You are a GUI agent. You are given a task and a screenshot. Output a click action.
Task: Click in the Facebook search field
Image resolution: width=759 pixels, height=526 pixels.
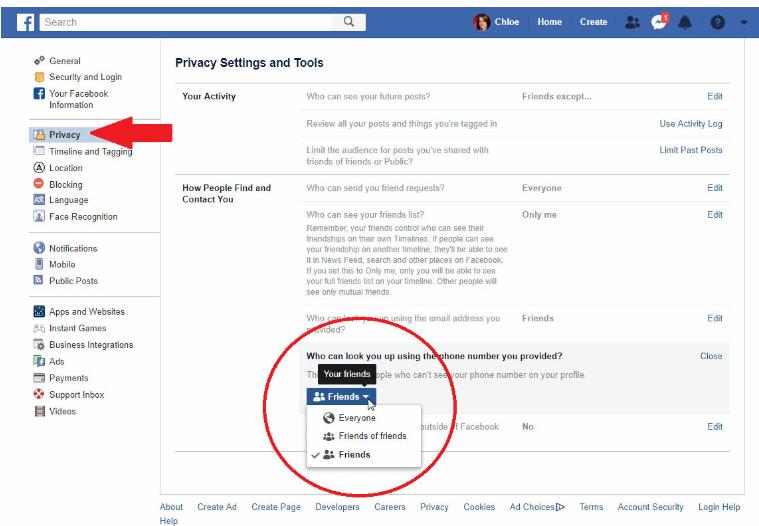pyautogui.click(x=186, y=22)
